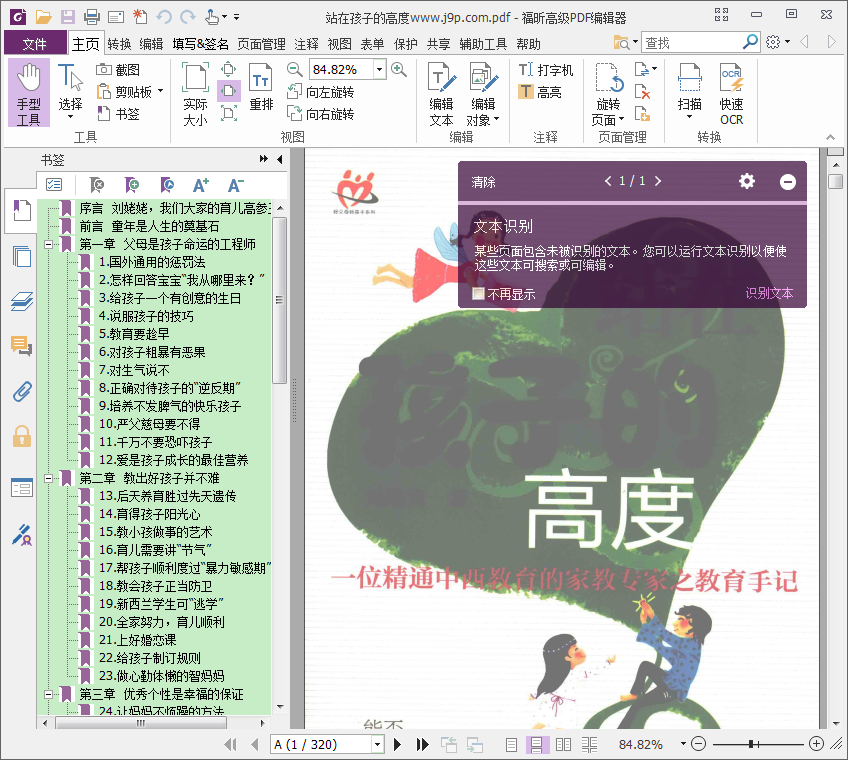Open the Pages thumbnail panel in the sidebar
This screenshot has height=760, width=848.
(22, 256)
